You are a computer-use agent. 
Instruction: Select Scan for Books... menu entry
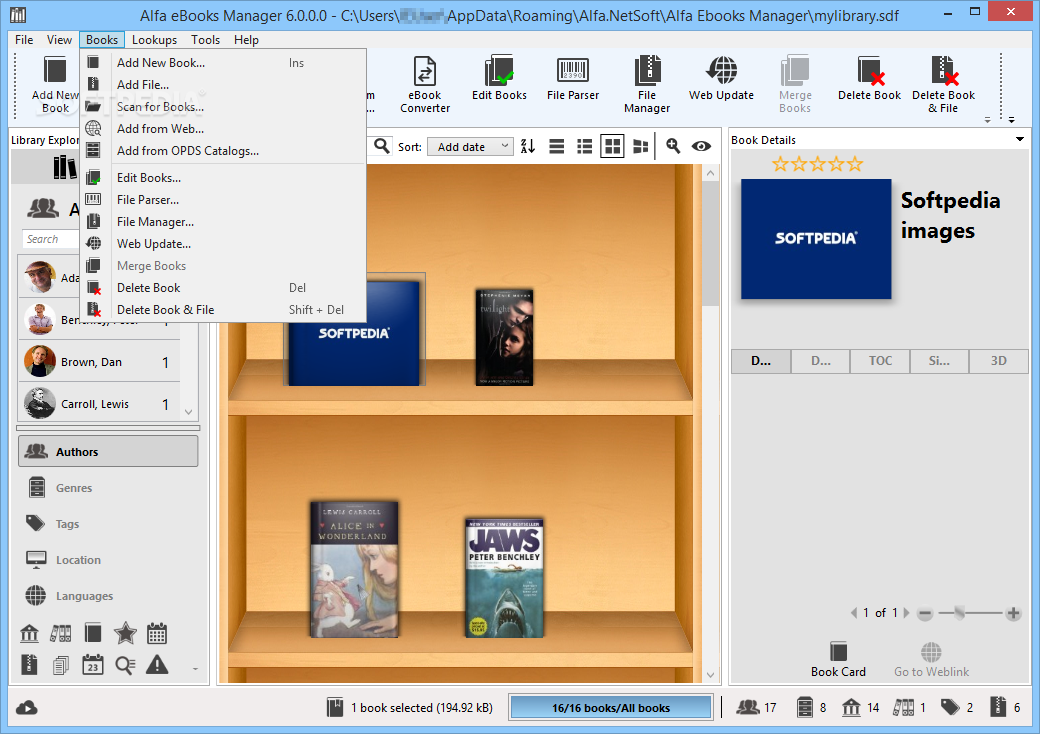tap(223, 106)
